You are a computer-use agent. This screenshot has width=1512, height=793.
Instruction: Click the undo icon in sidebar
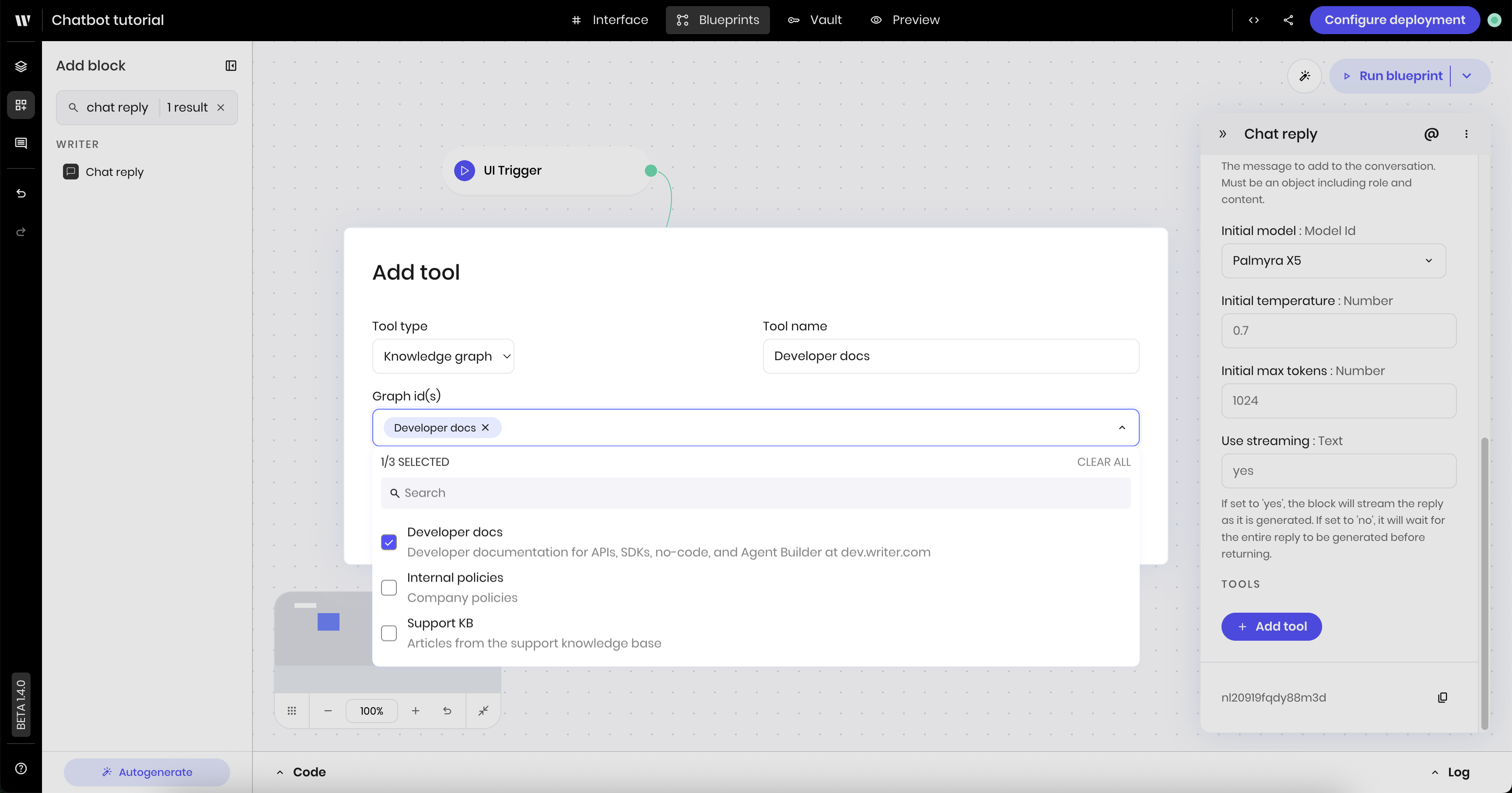21,194
